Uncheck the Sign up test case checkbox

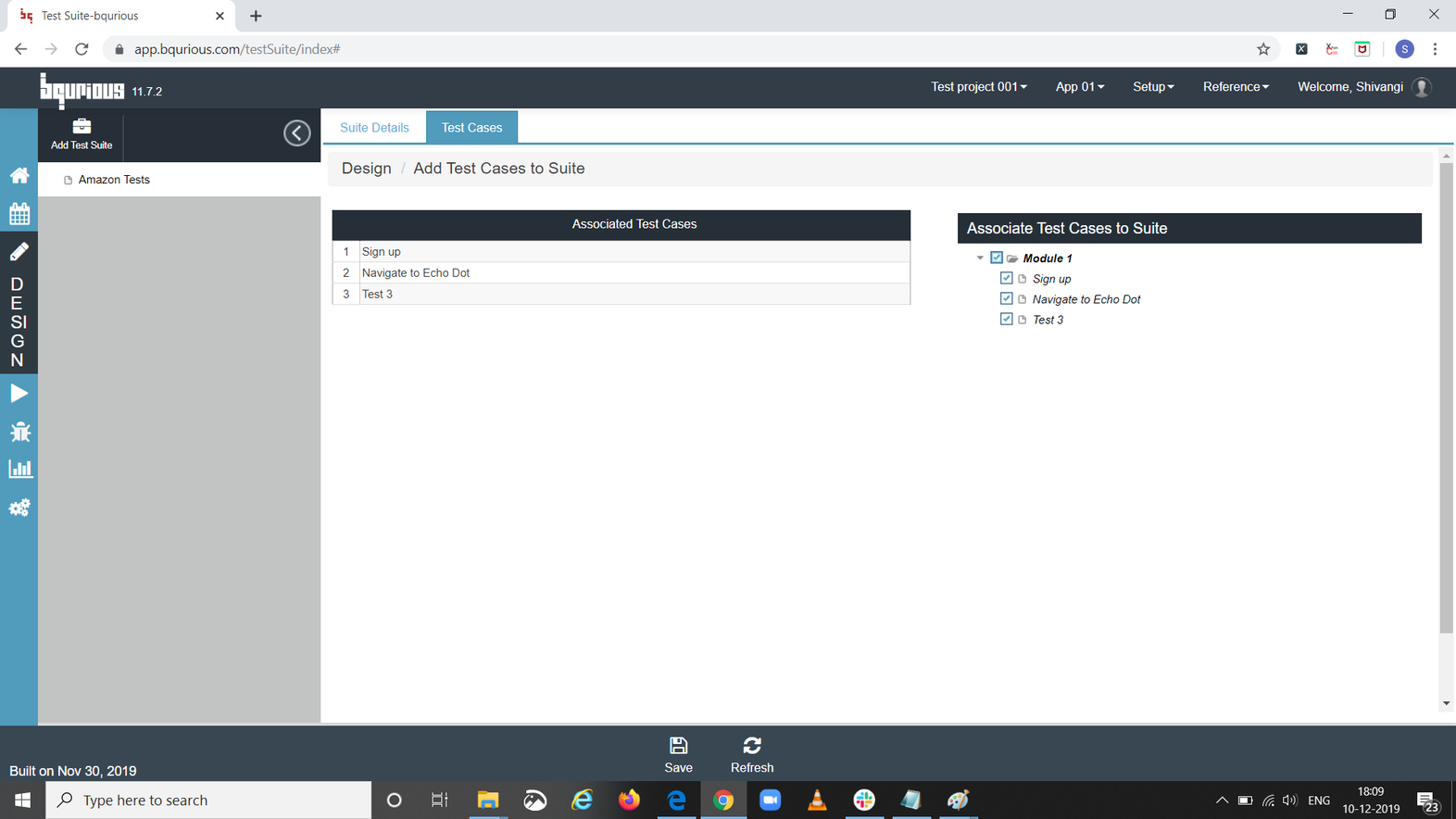click(x=1007, y=278)
